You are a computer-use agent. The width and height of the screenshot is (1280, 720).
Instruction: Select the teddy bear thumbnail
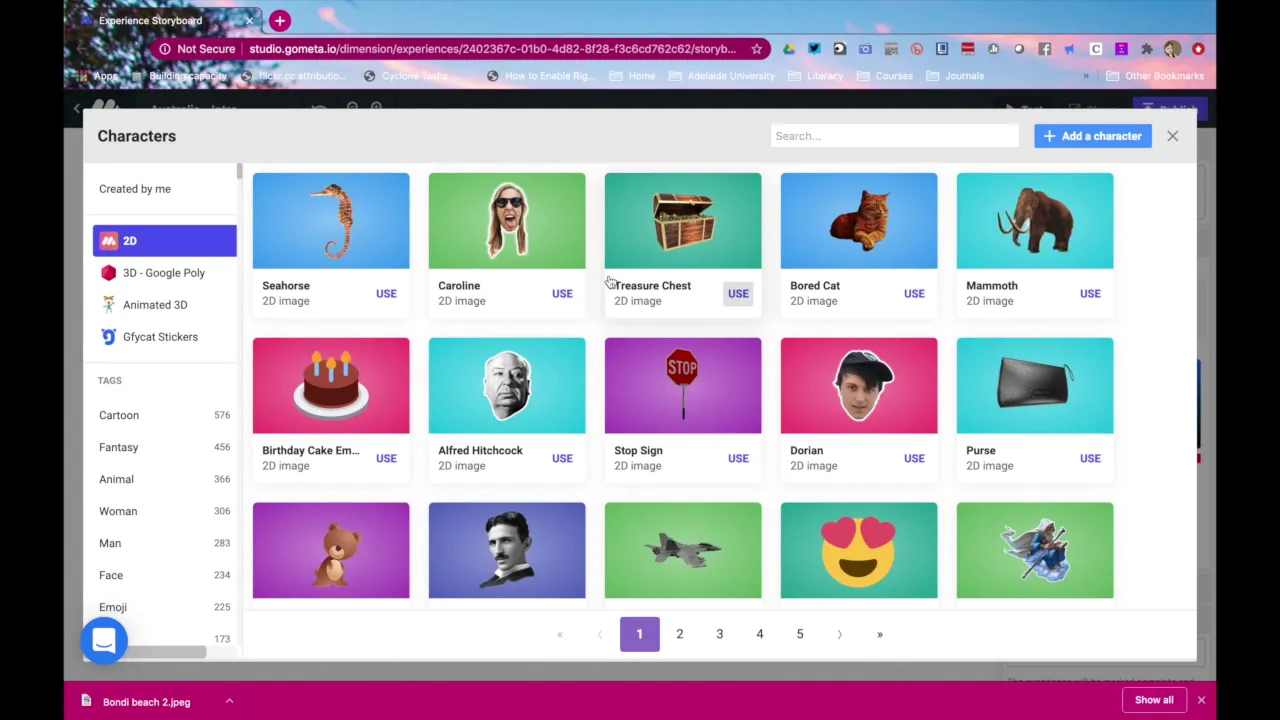point(331,551)
